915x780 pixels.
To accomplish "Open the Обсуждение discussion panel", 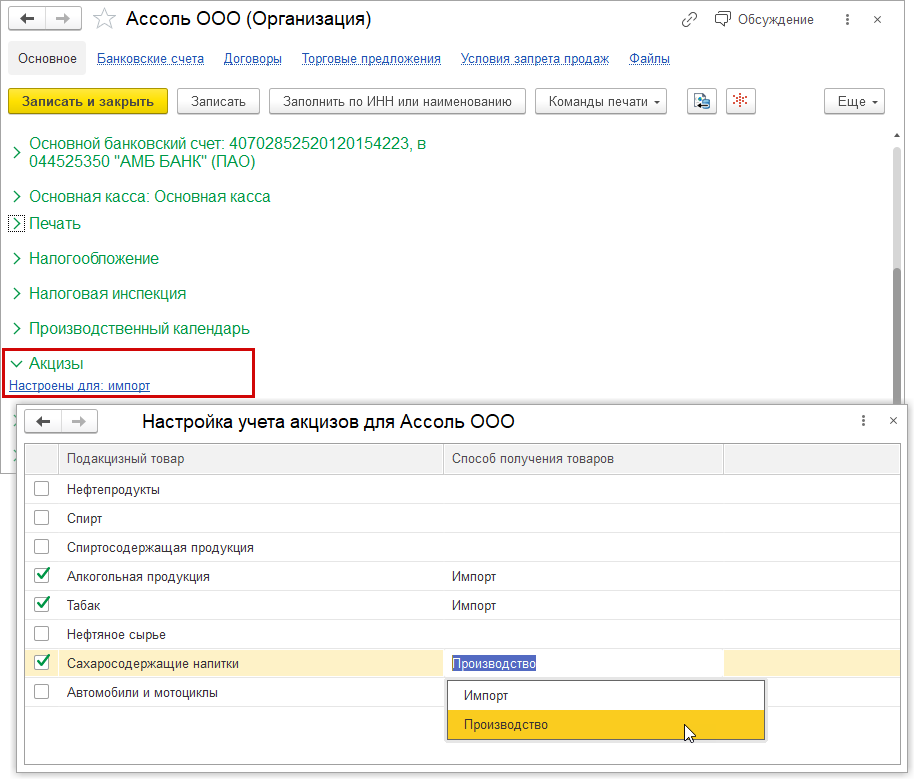I will [x=764, y=19].
